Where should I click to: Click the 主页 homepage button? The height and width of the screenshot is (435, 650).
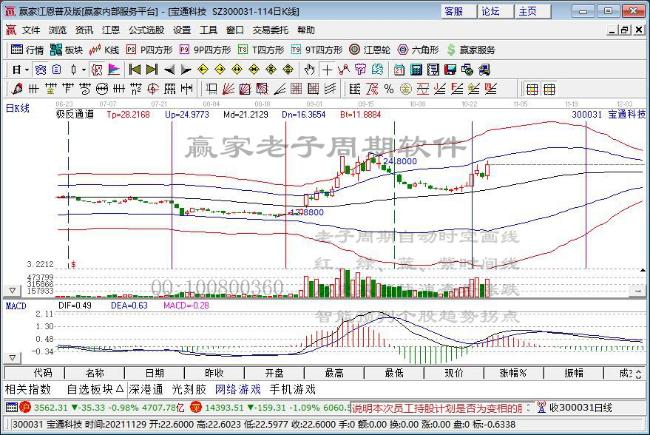point(527,13)
